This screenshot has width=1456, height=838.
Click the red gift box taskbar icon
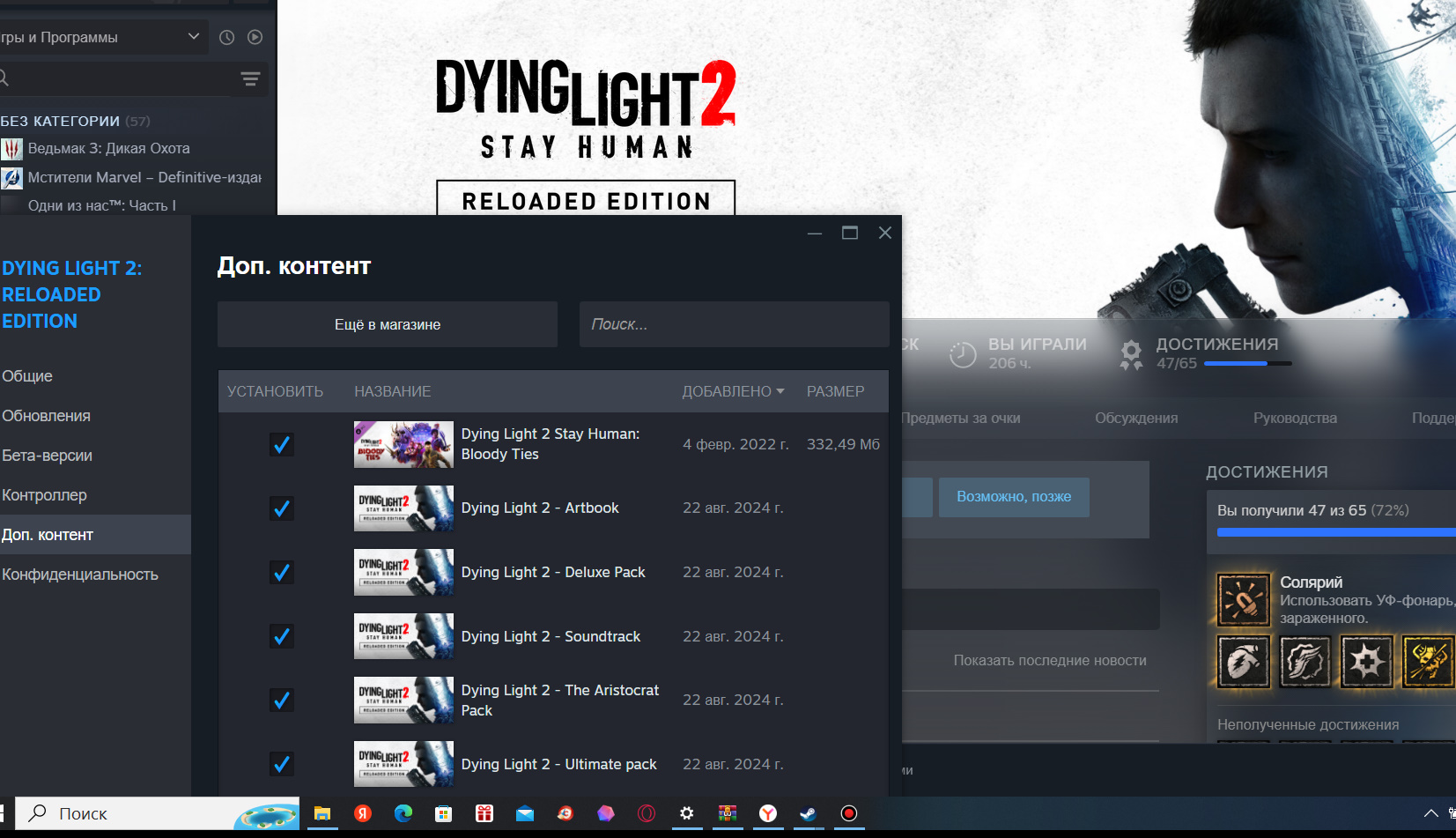click(484, 813)
